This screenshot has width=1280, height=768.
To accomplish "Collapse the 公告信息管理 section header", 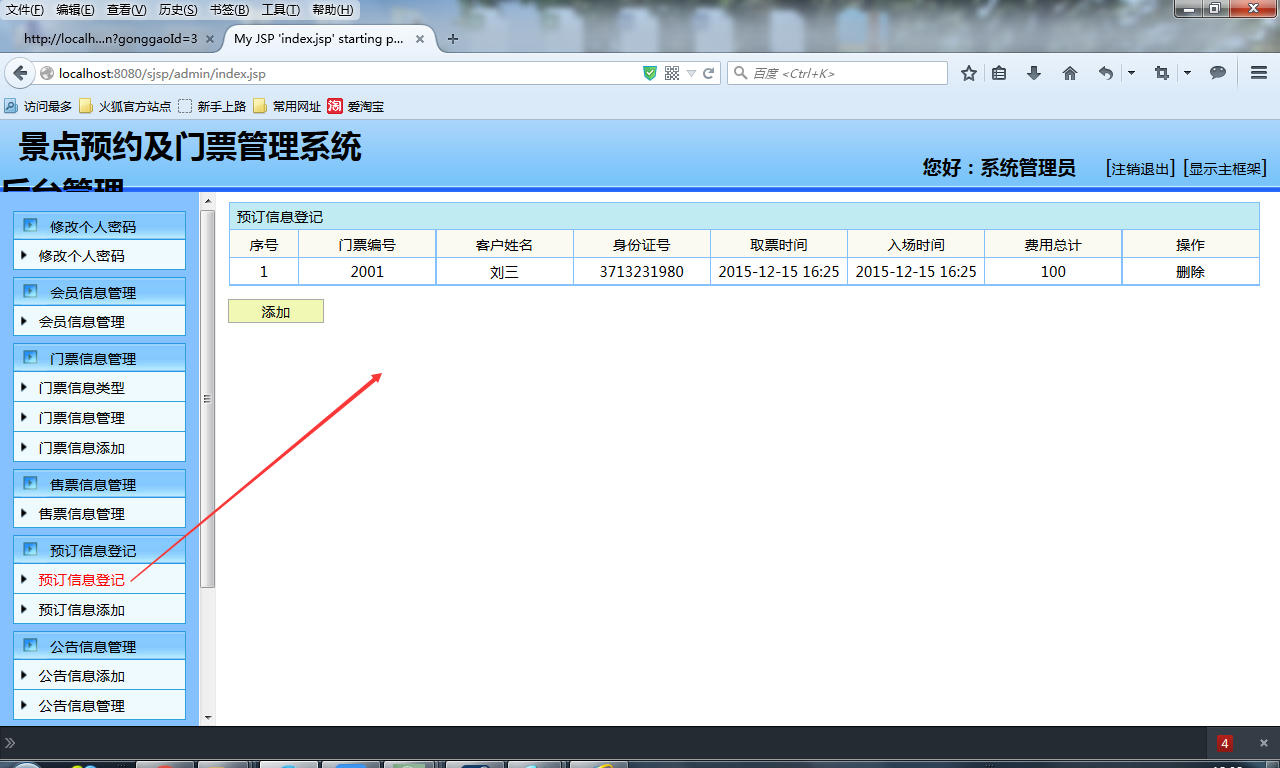I will click(99, 647).
